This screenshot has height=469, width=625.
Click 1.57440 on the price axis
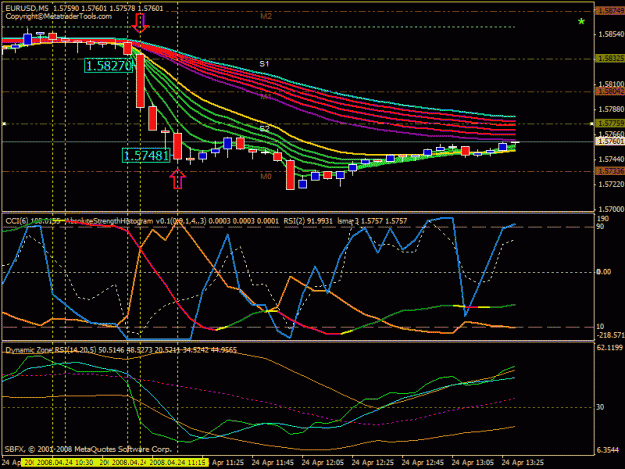click(611, 159)
